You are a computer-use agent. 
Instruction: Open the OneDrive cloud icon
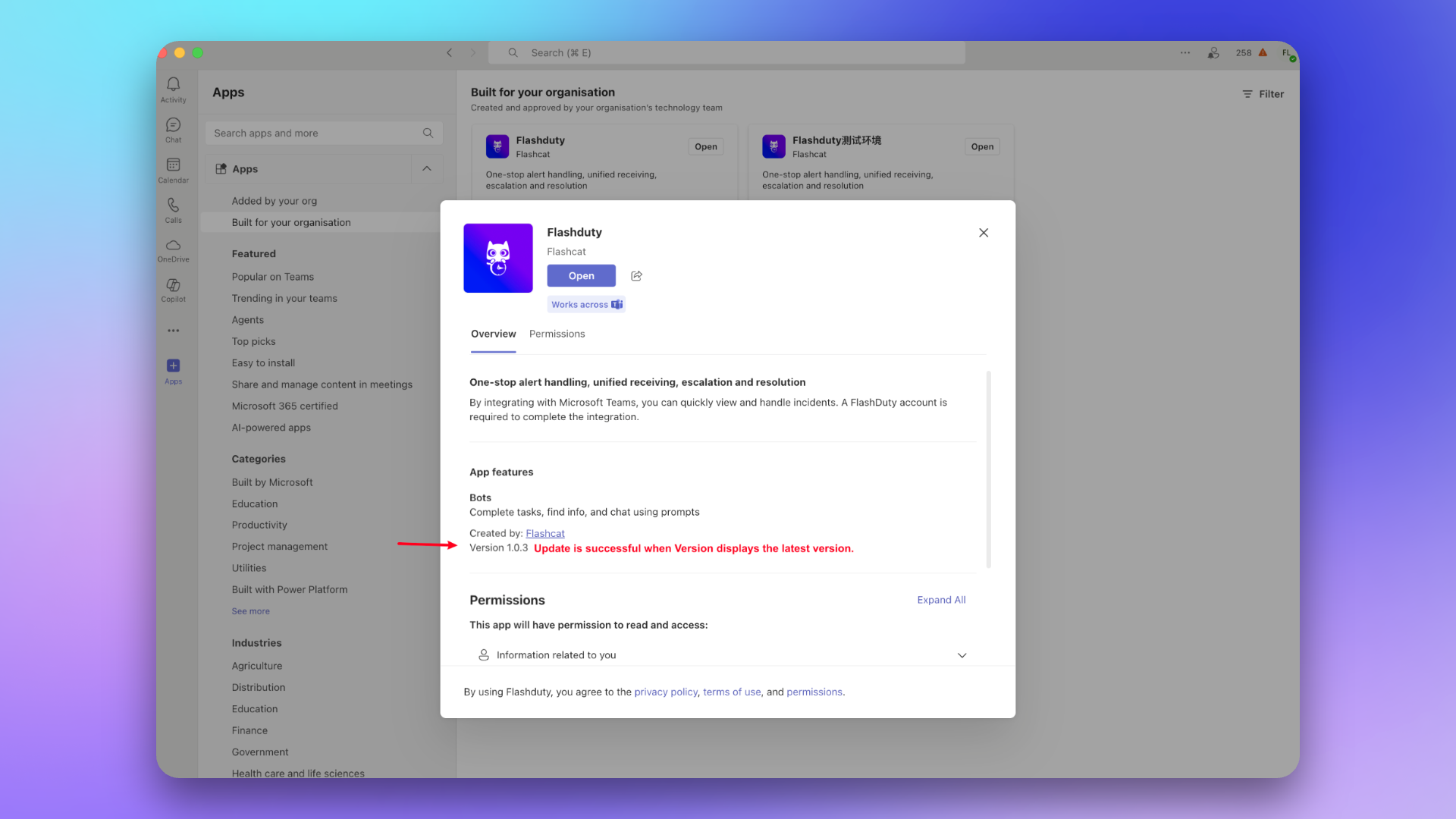point(173,249)
